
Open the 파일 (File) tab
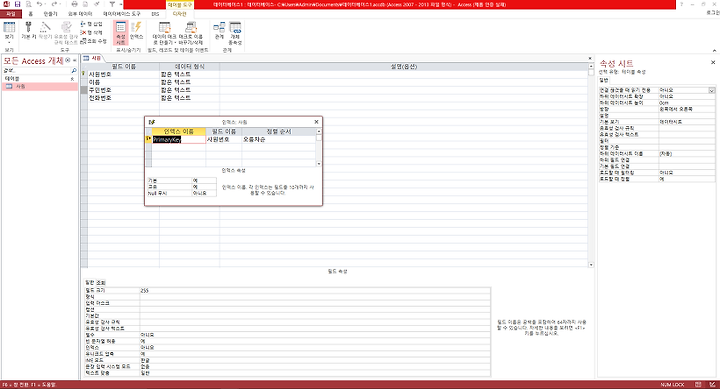(x=11, y=14)
